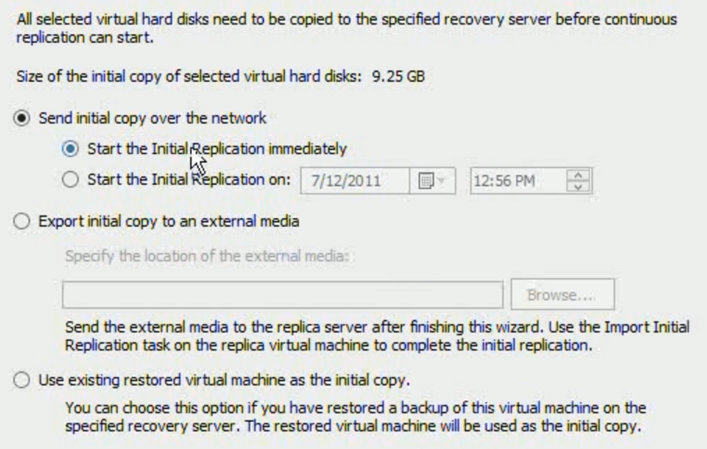The width and height of the screenshot is (707, 449).
Task: Select Export initial copy to external media
Action: 22,221
